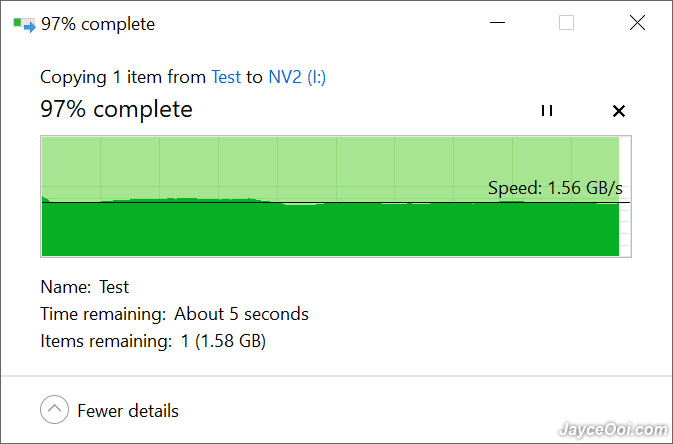Pause the file copy operation
Viewport: 673px width, 444px height.
[x=547, y=111]
